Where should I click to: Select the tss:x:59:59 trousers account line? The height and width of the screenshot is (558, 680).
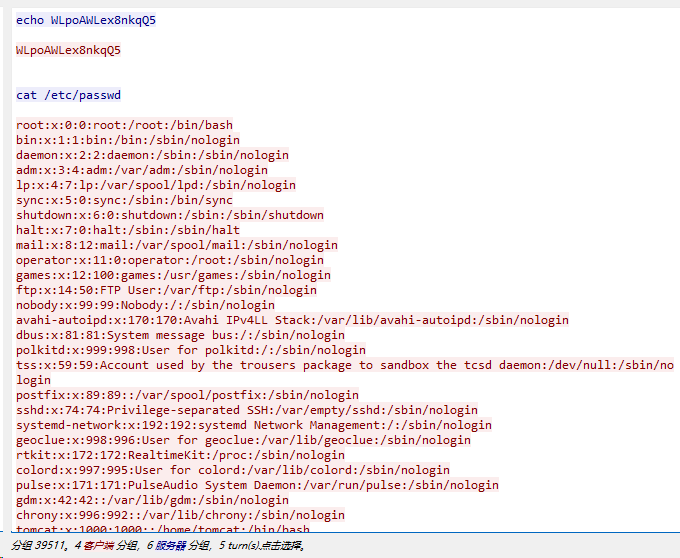click(345, 365)
